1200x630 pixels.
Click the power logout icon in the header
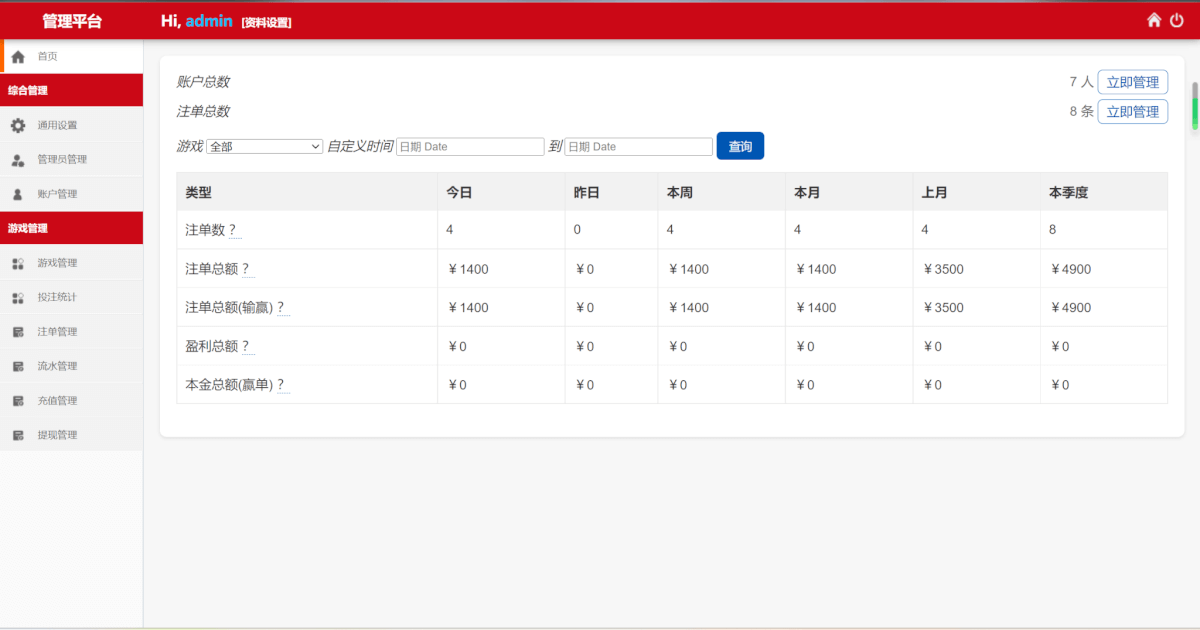click(x=1177, y=20)
